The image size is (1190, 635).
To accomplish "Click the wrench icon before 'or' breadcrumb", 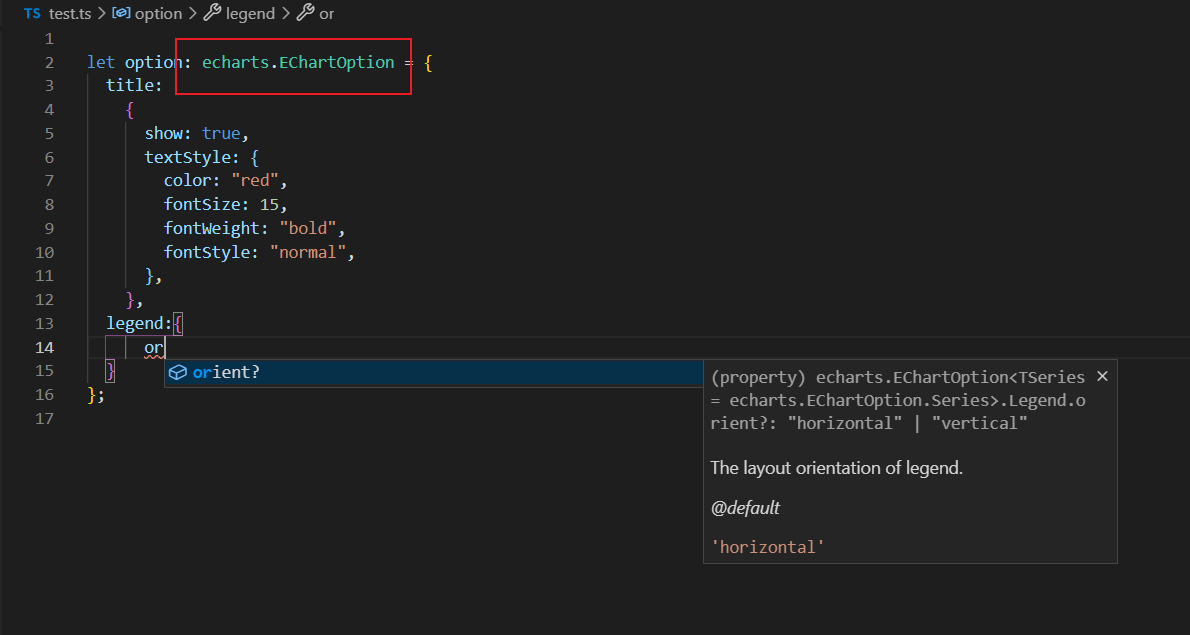I will click(x=304, y=14).
